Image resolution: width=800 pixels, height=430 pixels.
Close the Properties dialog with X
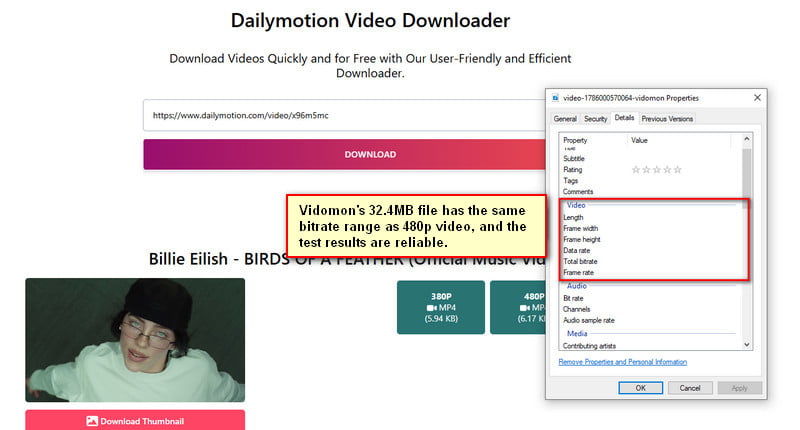pyautogui.click(x=757, y=97)
